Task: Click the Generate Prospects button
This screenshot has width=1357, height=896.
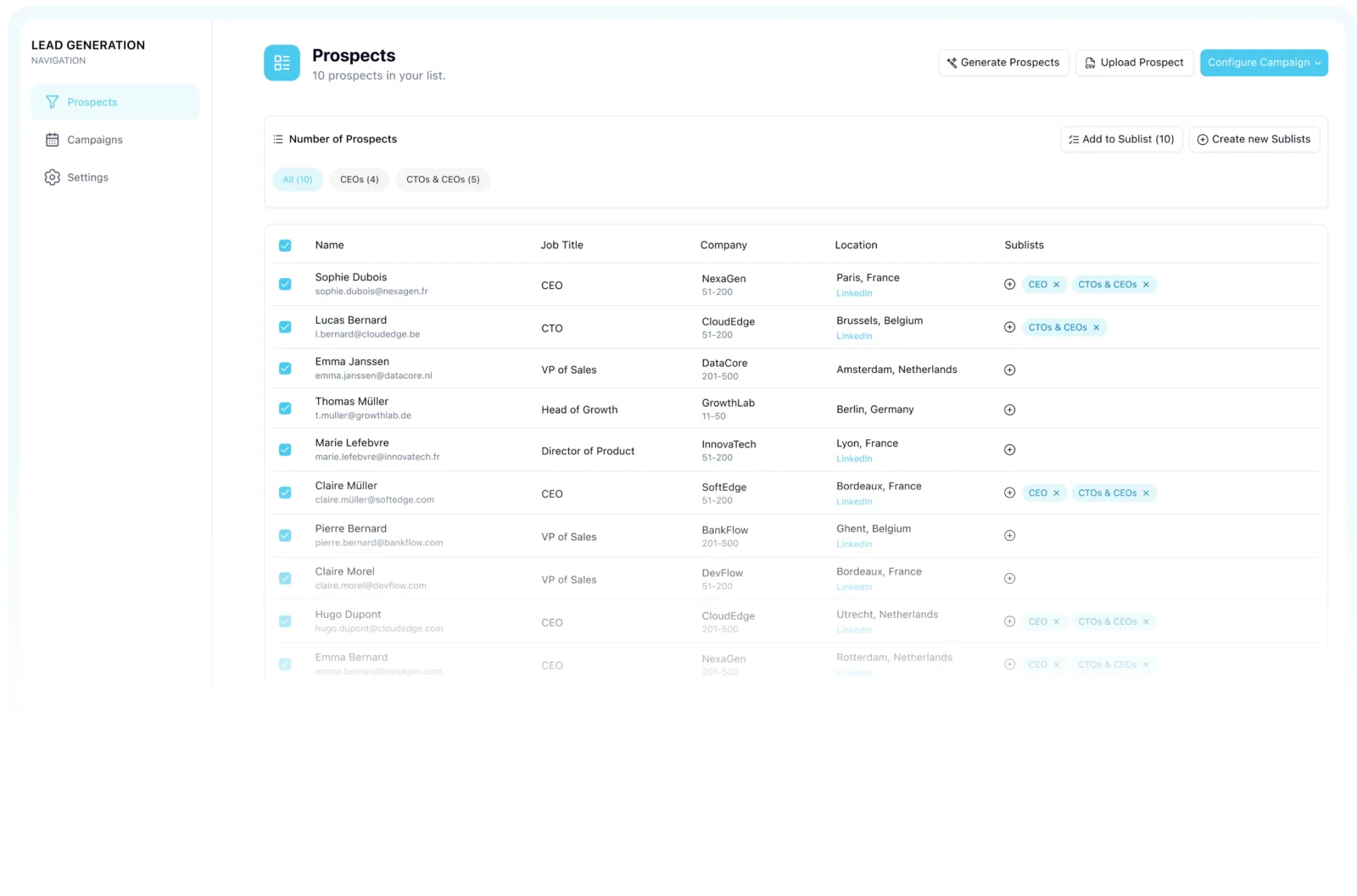Action: pyautogui.click(x=1003, y=63)
